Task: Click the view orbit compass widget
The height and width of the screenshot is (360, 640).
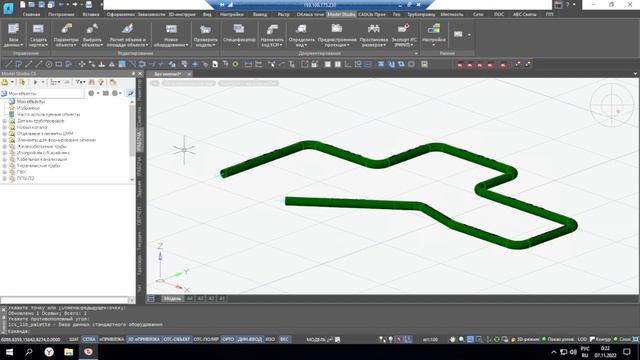Action: pos(611,105)
